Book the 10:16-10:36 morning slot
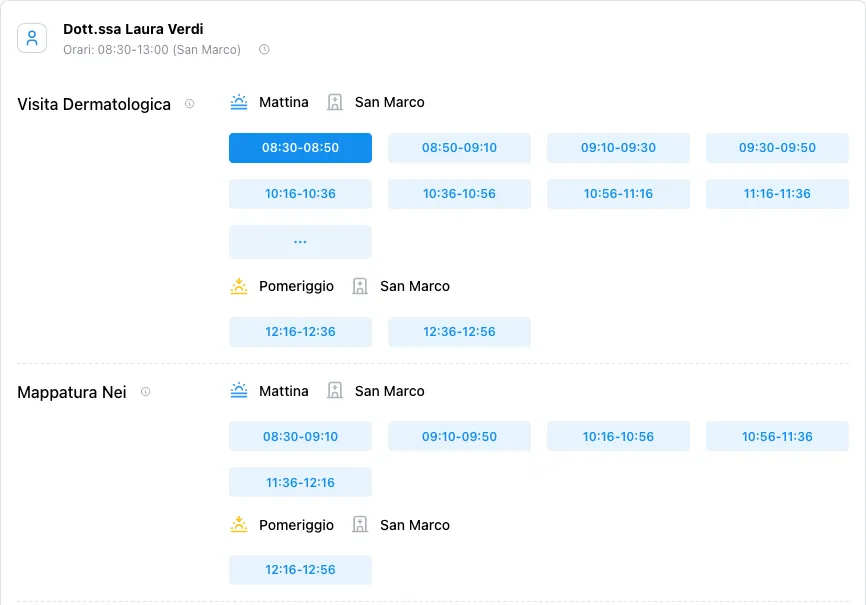The height and width of the screenshot is (605, 866). pyautogui.click(x=300, y=194)
